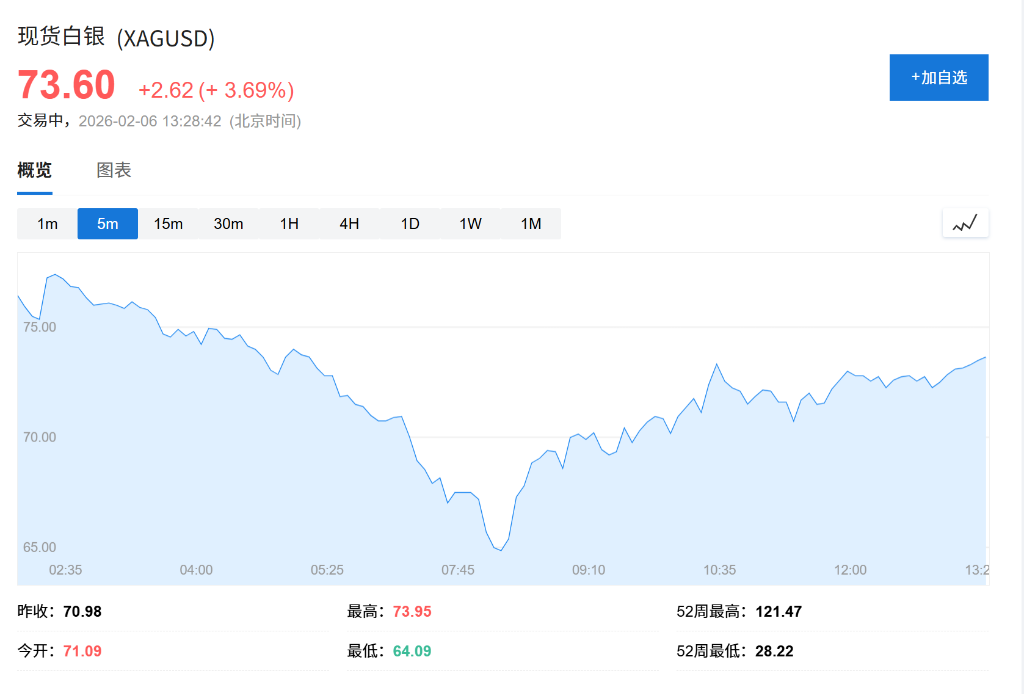Image resolution: width=1024 pixels, height=694 pixels.
Task: Select the 5m timeframe
Action: coord(107,223)
